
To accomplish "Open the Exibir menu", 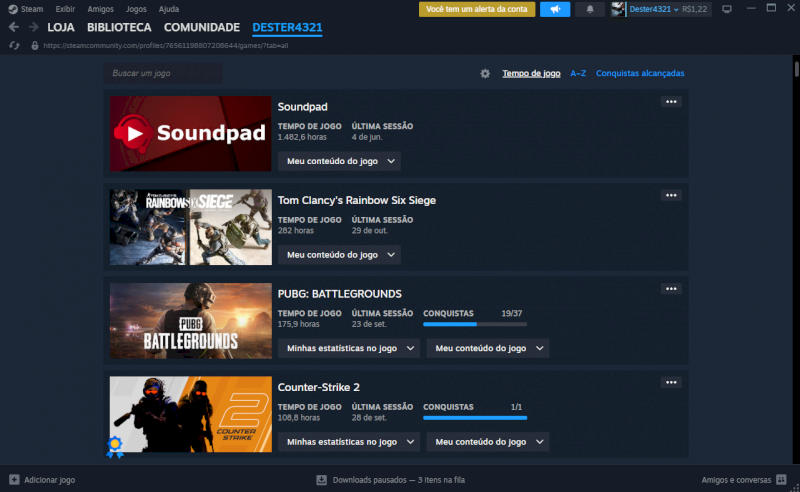I will pyautogui.click(x=65, y=9).
